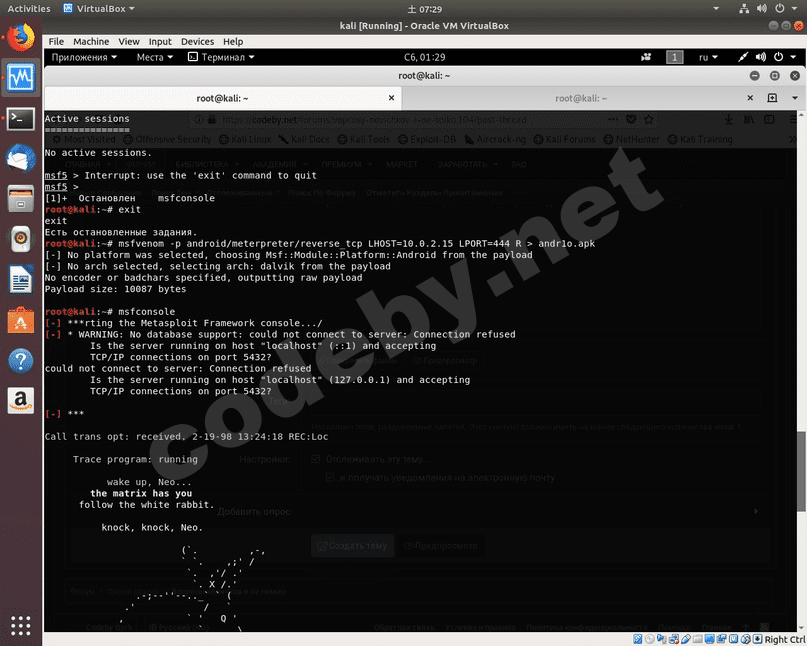This screenshot has height=646, width=807.
Task: Click the VirtualBox display status icon
Action: click(x=709, y=639)
